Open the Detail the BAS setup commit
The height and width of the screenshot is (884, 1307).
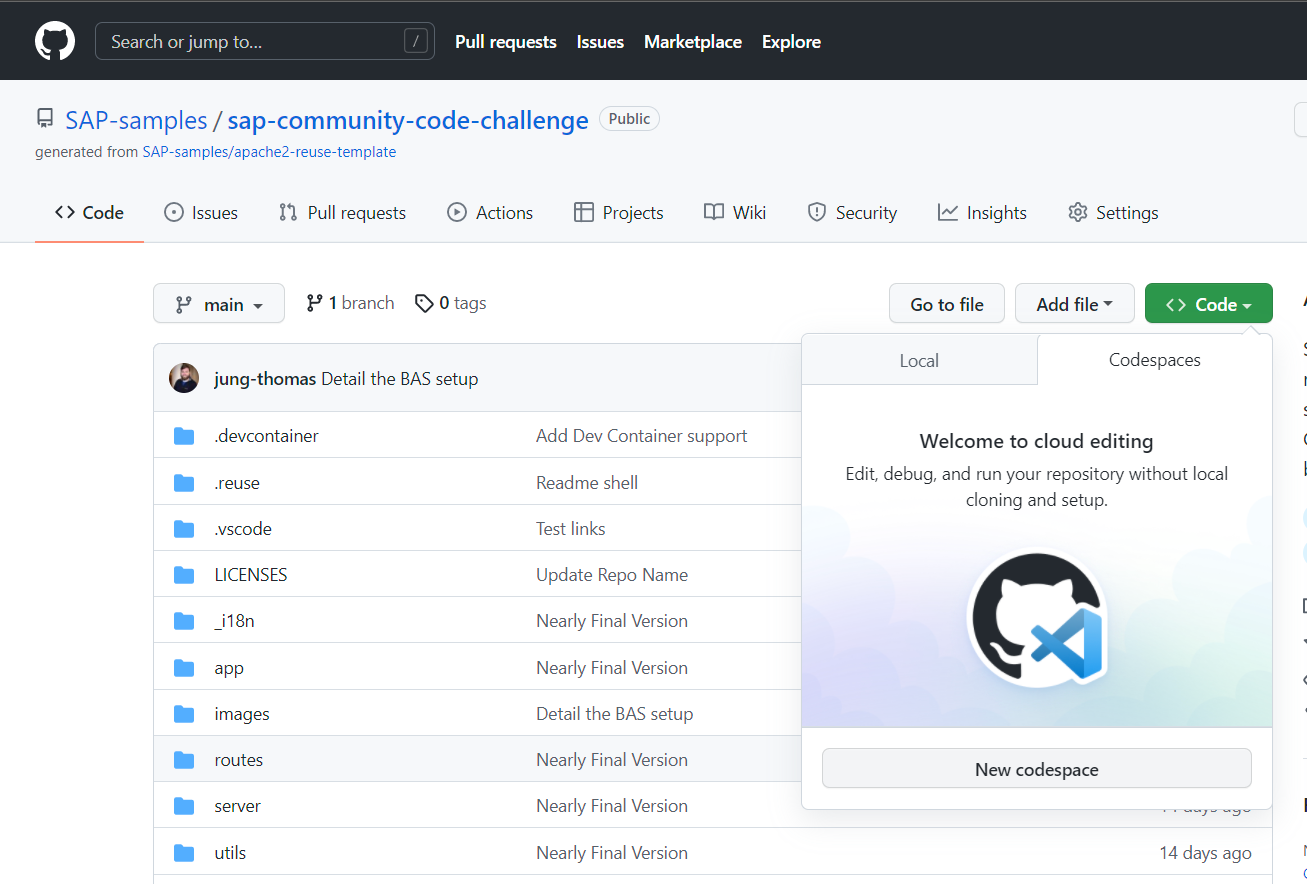(x=400, y=379)
